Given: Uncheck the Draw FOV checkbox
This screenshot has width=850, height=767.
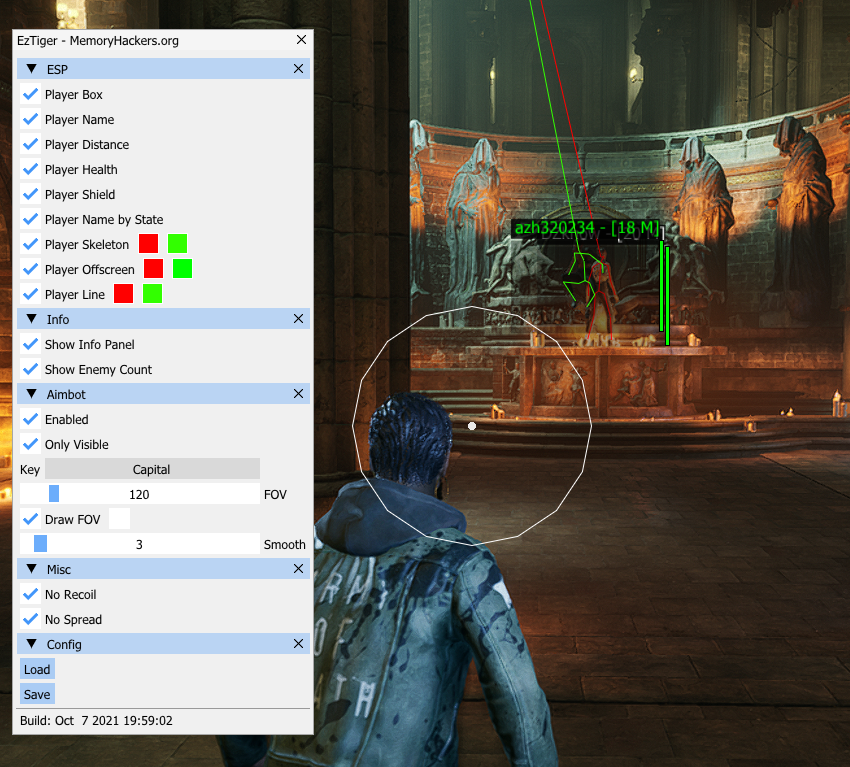Looking at the screenshot, I should point(30,519).
